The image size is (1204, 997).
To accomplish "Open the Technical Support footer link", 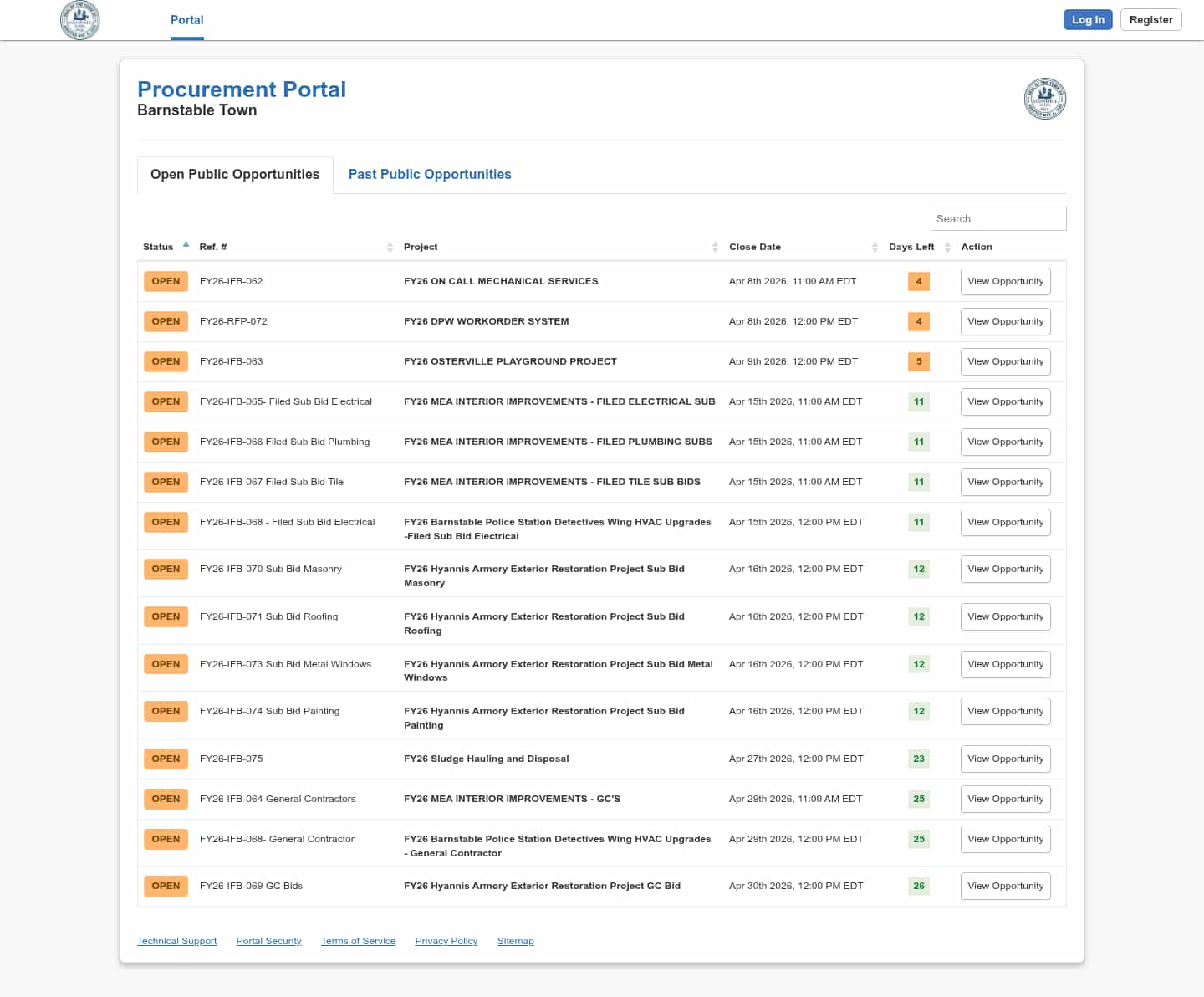I will pos(176,942).
